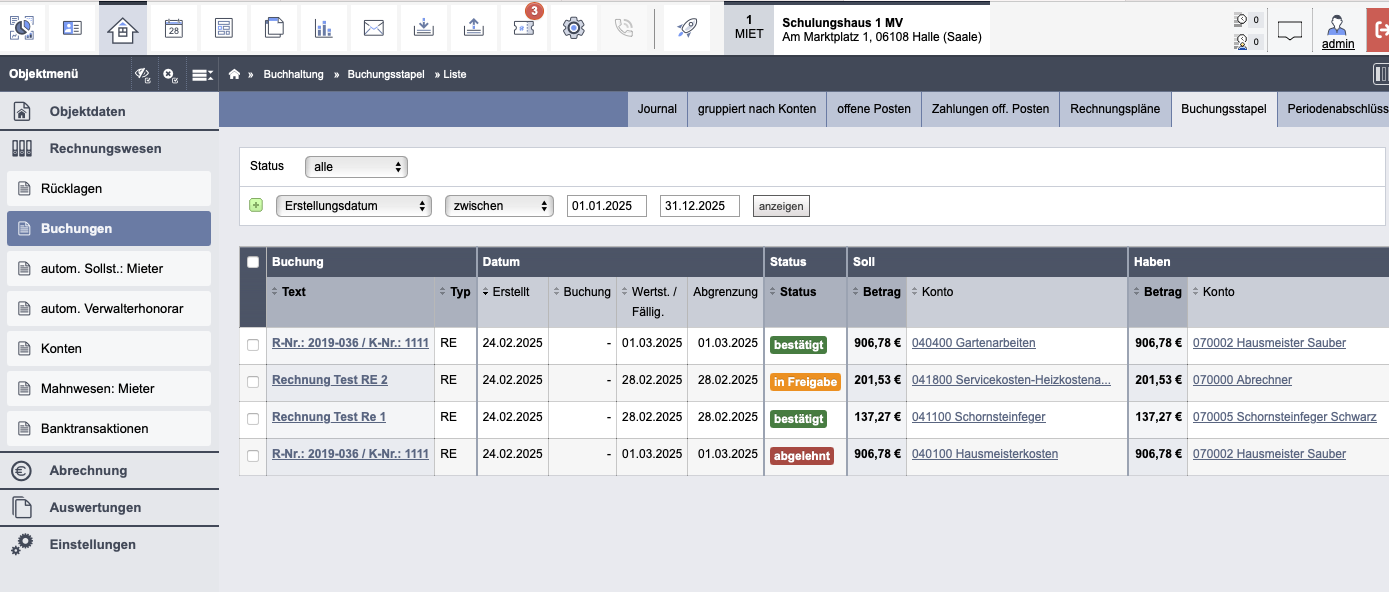Select the Buchungsstapel tab
The image size is (1389, 592).
1224,109
